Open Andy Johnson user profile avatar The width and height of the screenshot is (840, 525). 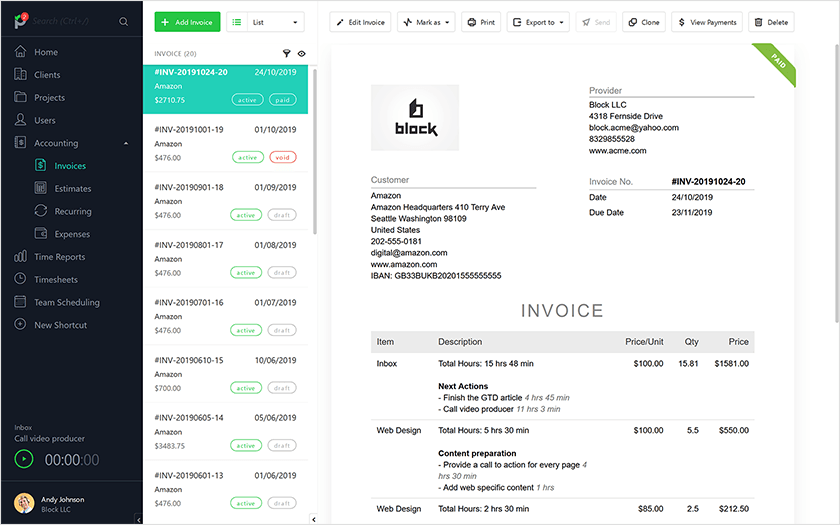click(24, 504)
